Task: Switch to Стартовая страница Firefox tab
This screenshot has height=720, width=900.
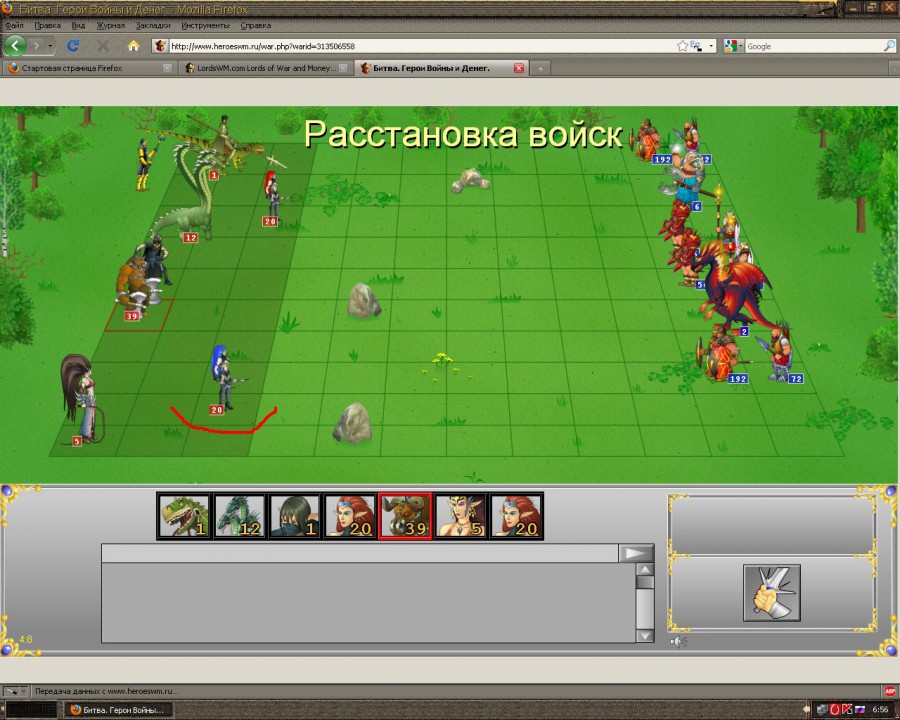Action: pyautogui.click(x=89, y=68)
